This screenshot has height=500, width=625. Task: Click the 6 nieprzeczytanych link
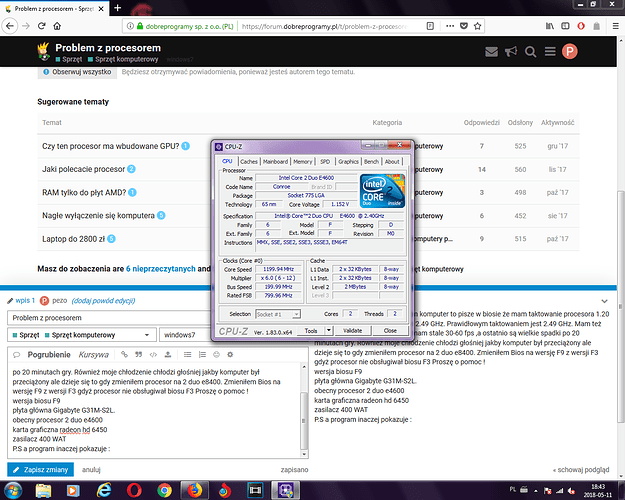tap(161, 269)
